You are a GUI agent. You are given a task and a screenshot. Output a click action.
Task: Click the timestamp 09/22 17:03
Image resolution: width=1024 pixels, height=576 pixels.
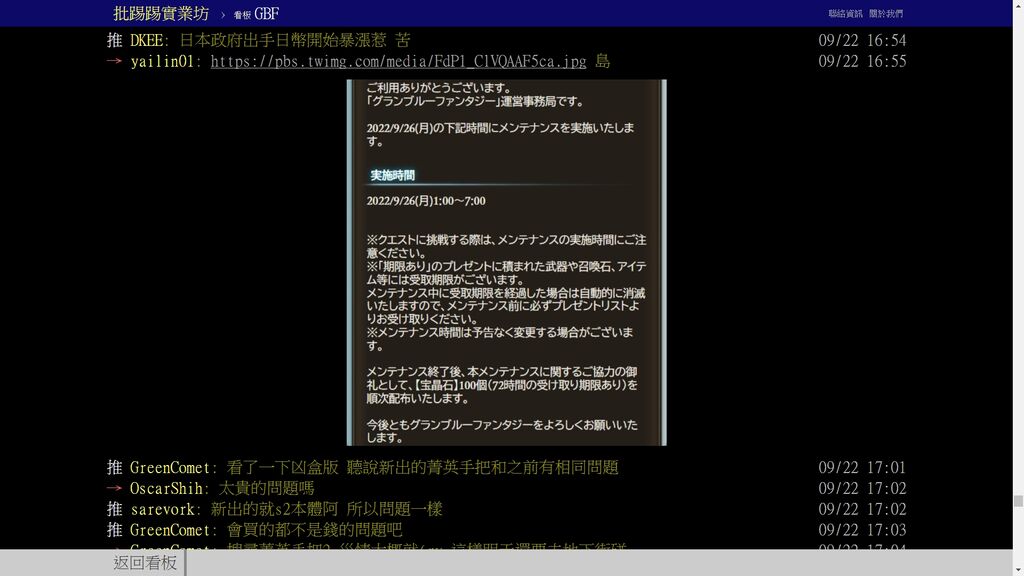point(862,530)
